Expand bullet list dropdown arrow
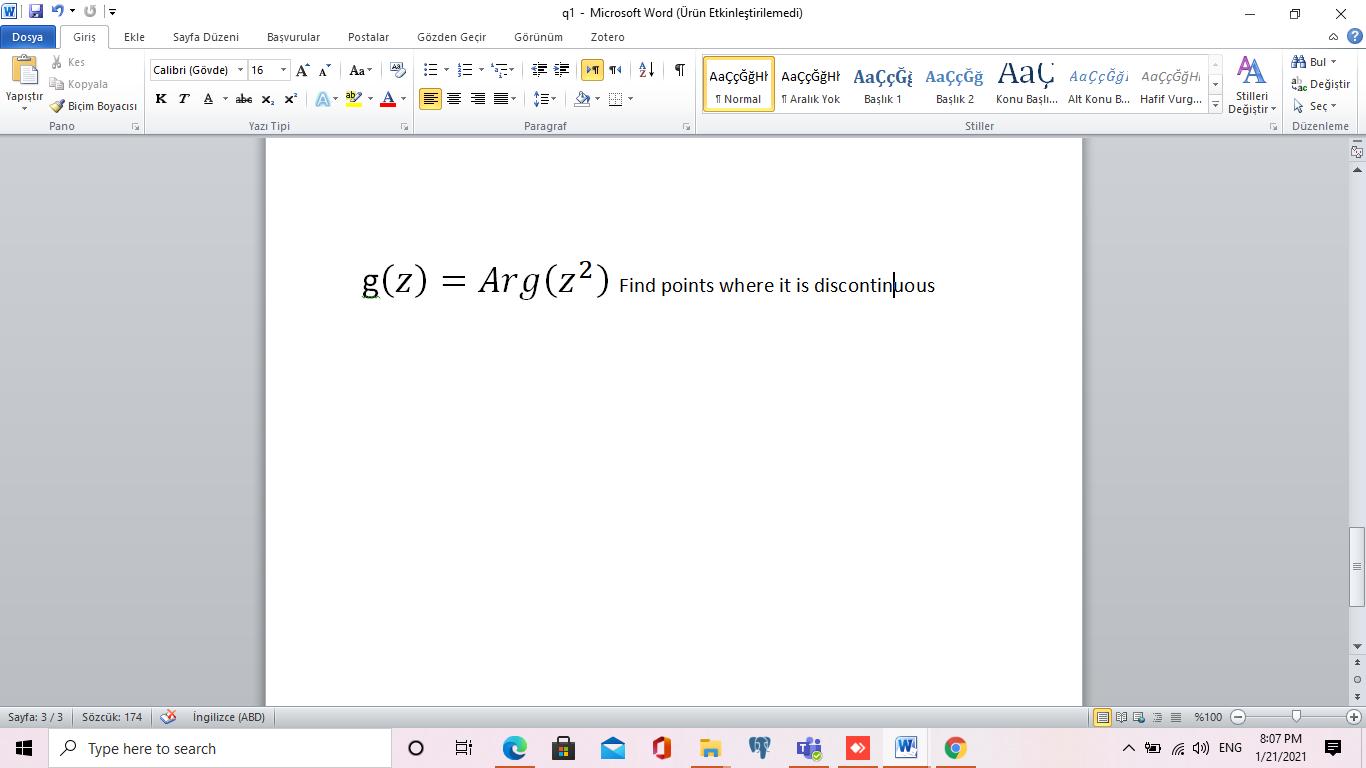The image size is (1366, 768). click(x=446, y=70)
